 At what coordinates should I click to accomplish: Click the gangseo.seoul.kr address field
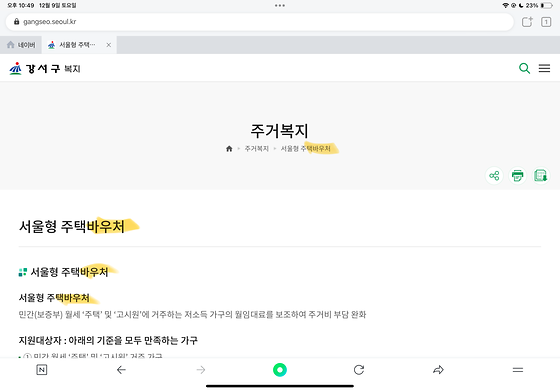point(260,22)
